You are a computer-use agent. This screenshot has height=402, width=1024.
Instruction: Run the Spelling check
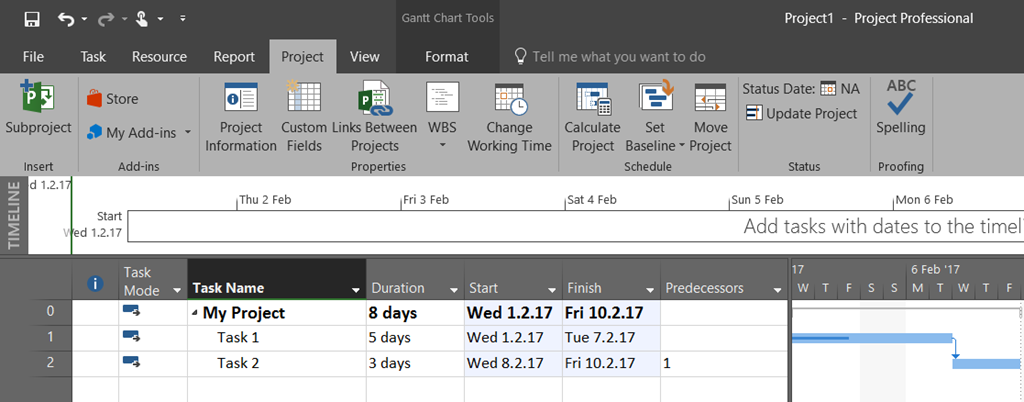coord(900,100)
